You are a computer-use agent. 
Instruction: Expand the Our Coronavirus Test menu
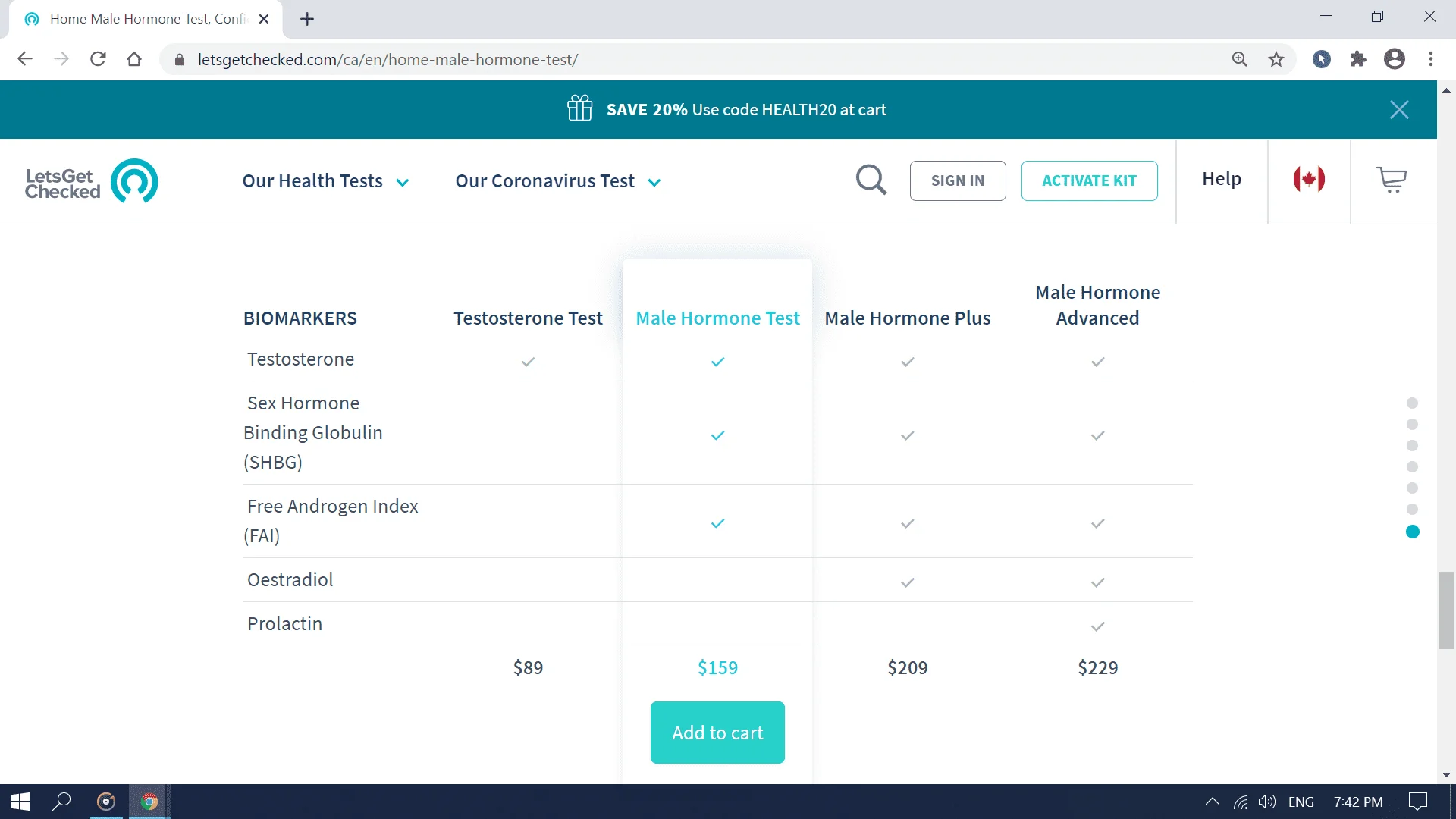558,181
